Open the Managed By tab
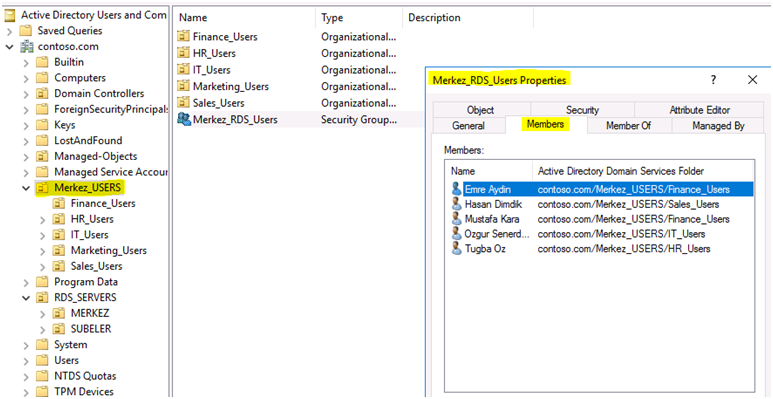 pos(718,126)
